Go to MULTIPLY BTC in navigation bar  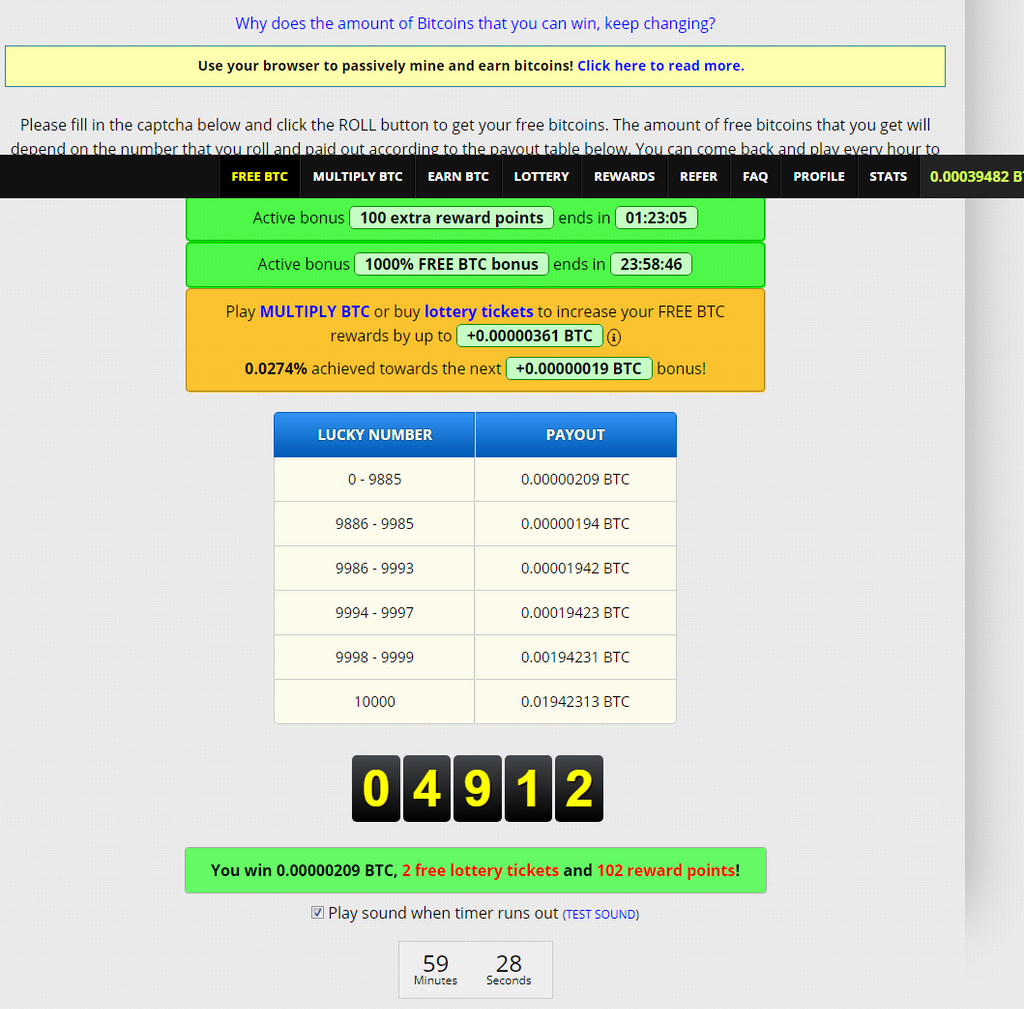(357, 176)
